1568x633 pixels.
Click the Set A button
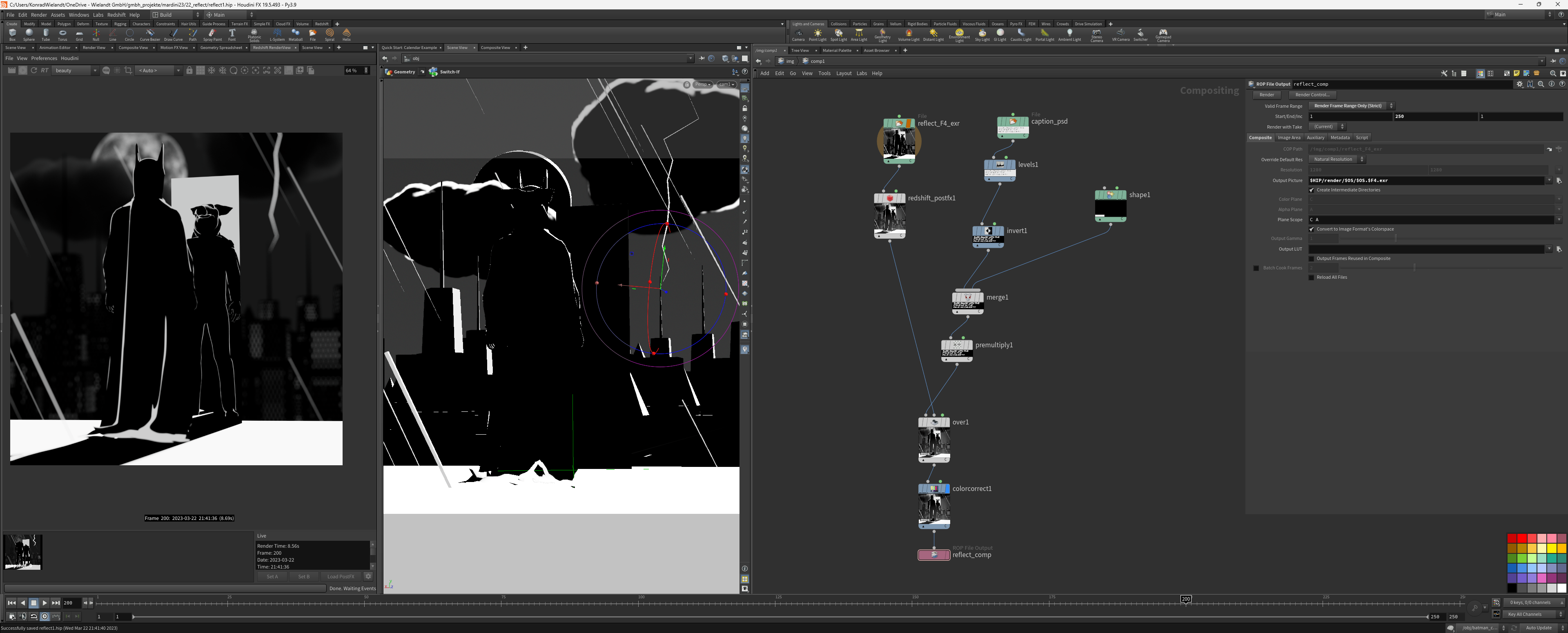[x=272, y=576]
